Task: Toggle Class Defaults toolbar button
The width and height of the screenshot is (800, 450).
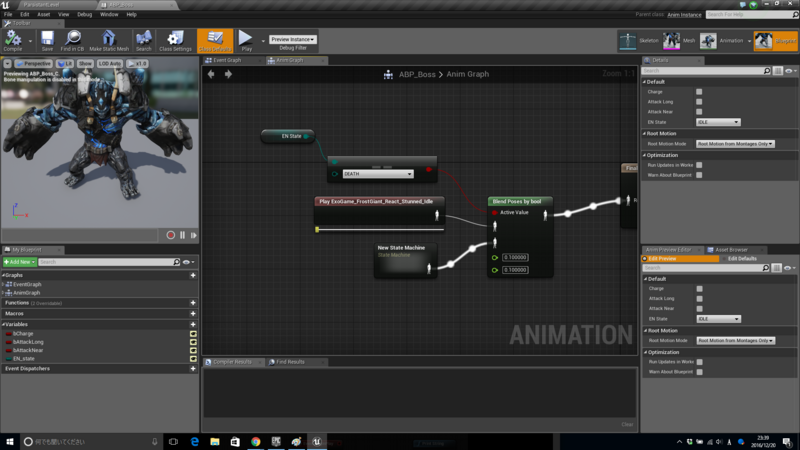Action: (x=215, y=40)
